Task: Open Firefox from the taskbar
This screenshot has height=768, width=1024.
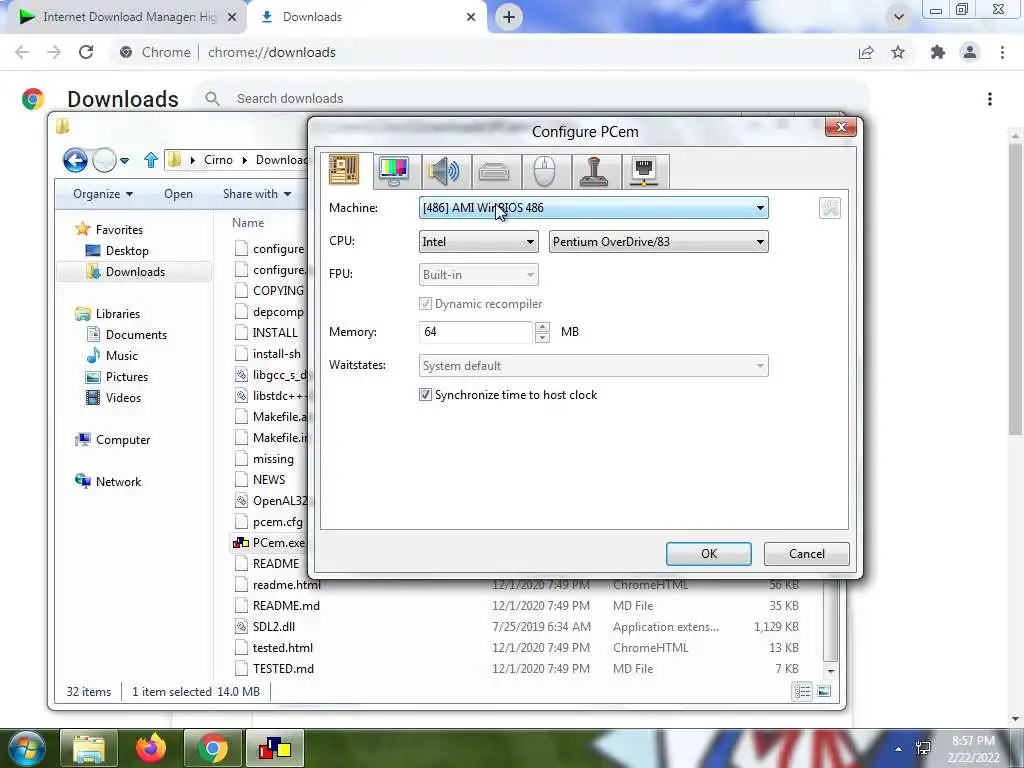Action: [x=151, y=748]
